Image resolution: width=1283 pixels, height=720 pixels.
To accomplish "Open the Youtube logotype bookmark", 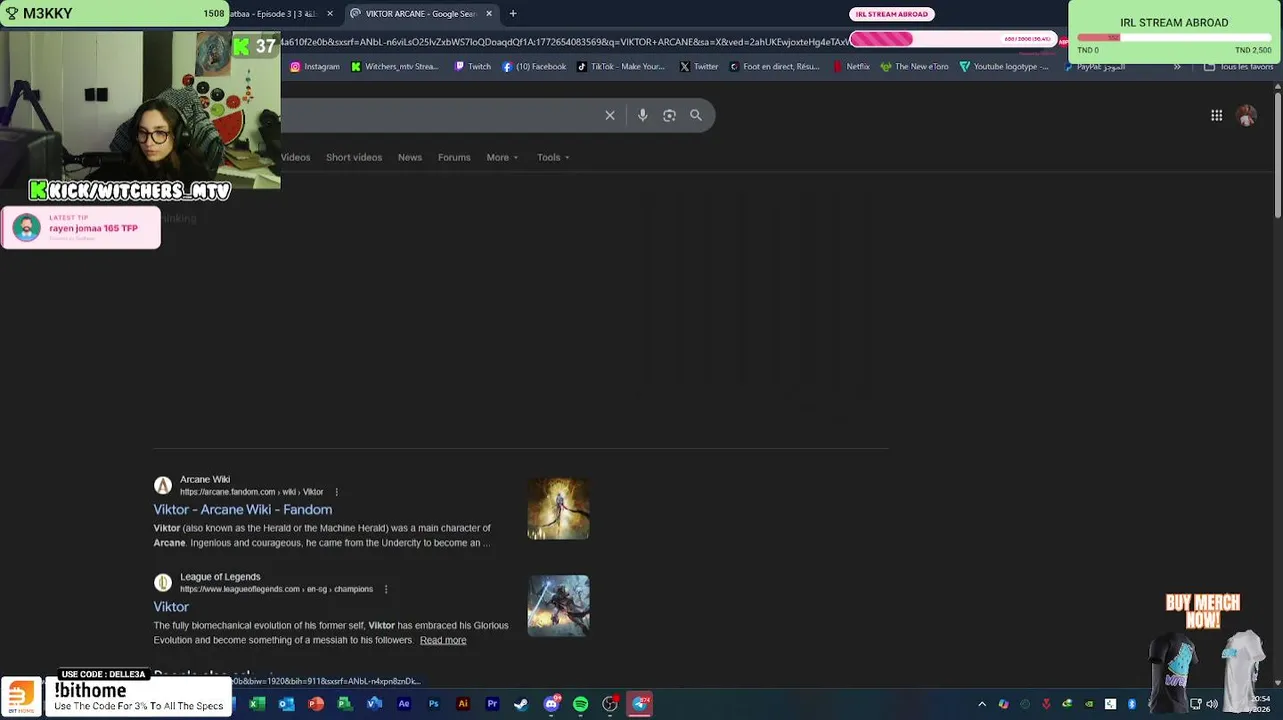I will [x=1004, y=67].
